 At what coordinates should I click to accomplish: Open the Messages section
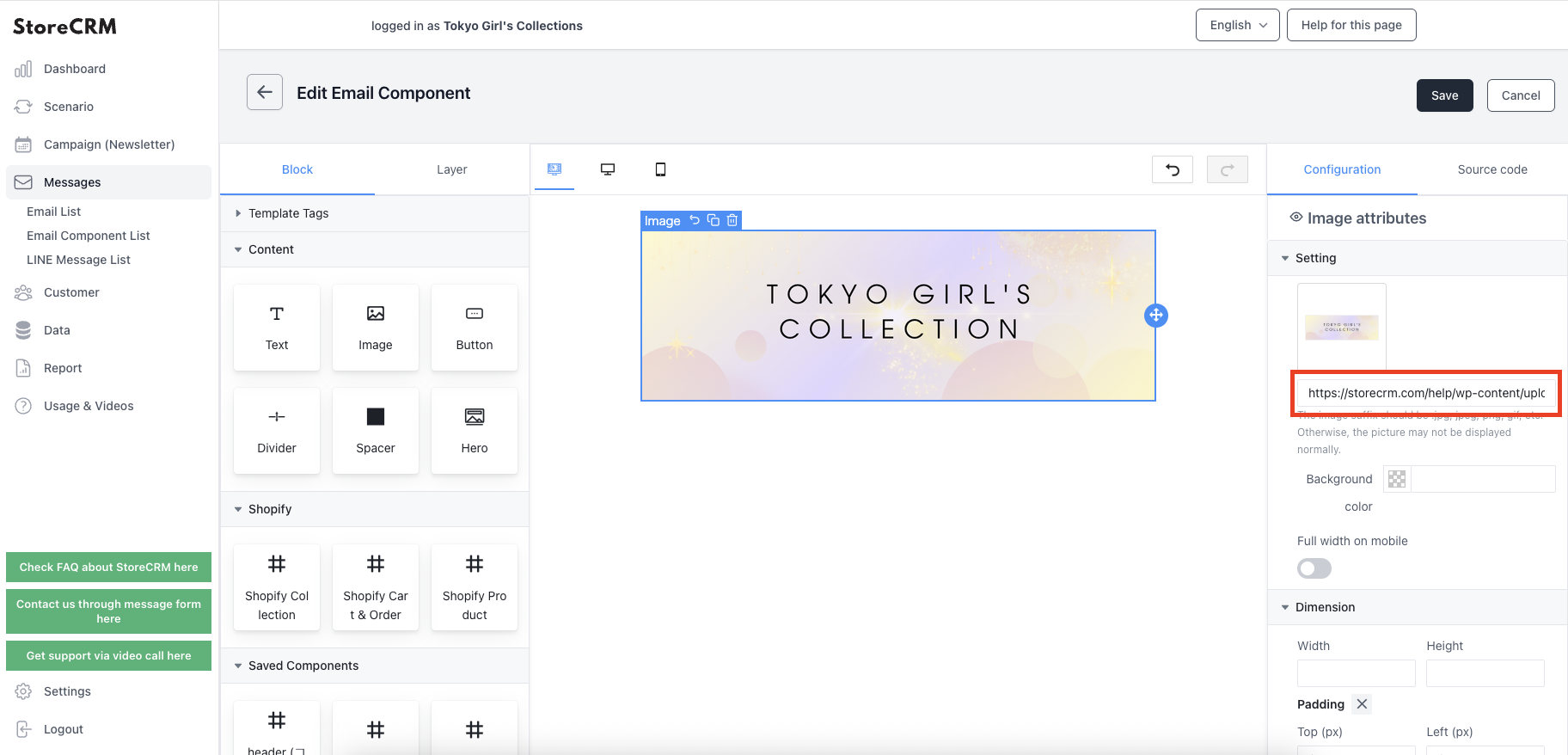(x=108, y=182)
